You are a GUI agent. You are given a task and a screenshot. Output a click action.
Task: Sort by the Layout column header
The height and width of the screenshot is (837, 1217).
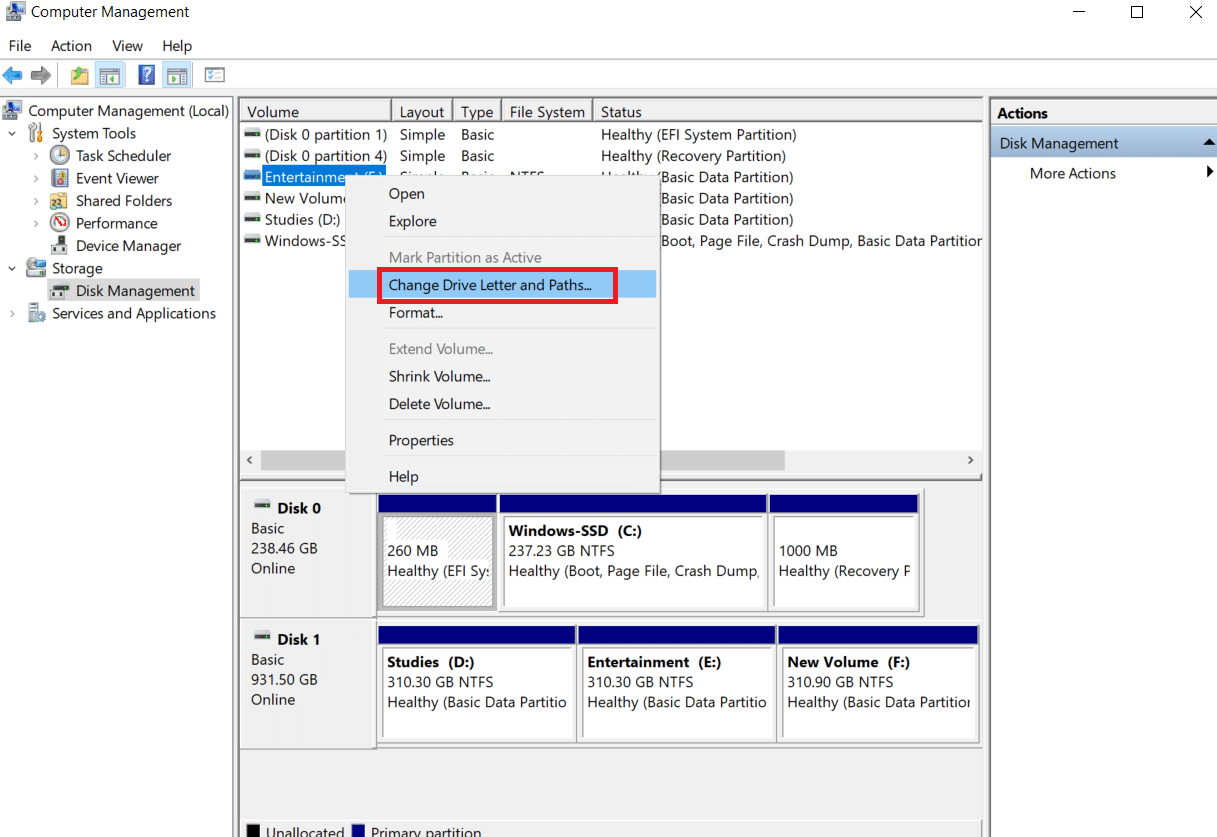(x=422, y=112)
